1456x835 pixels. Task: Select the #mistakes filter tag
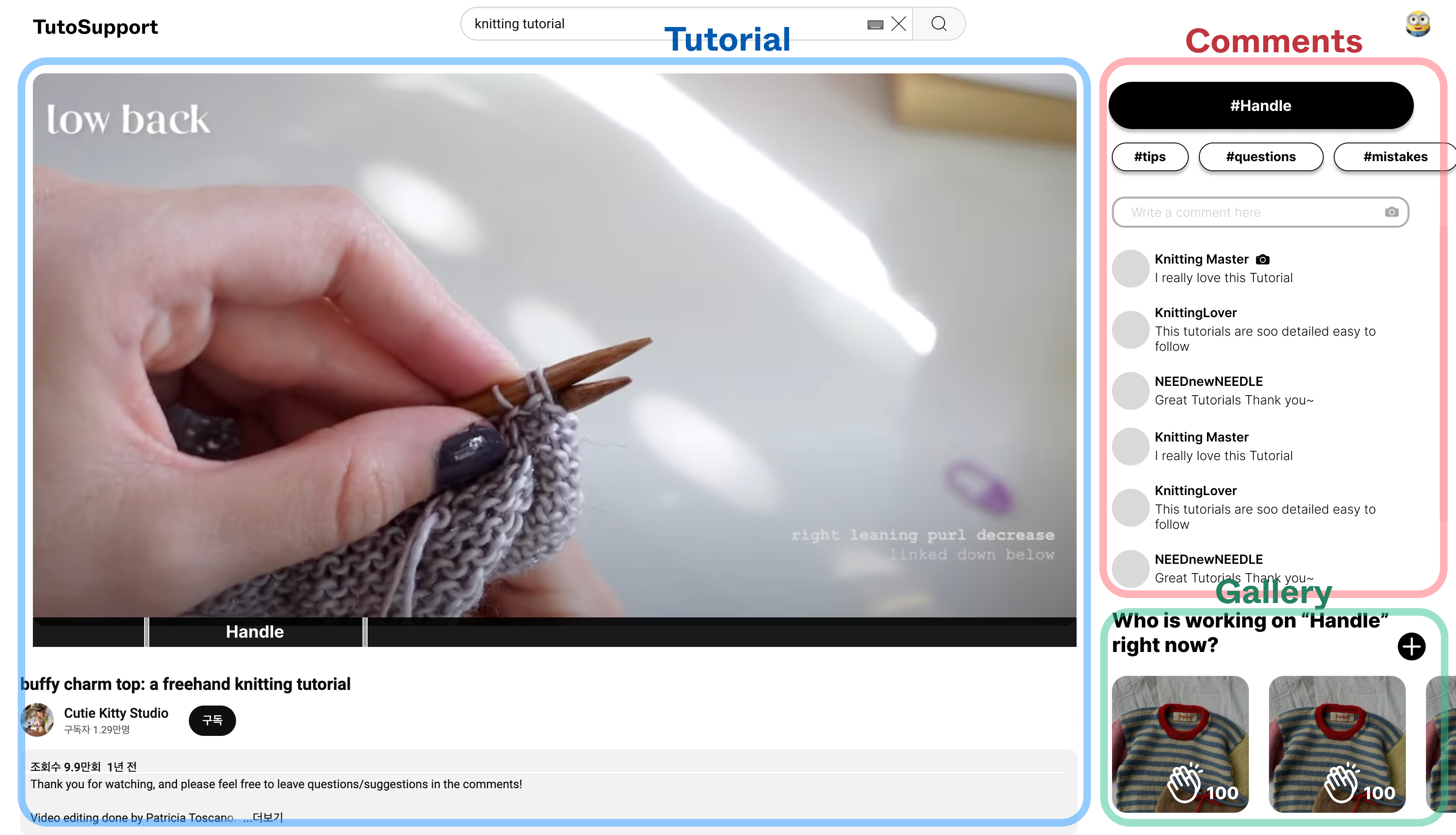(x=1394, y=156)
